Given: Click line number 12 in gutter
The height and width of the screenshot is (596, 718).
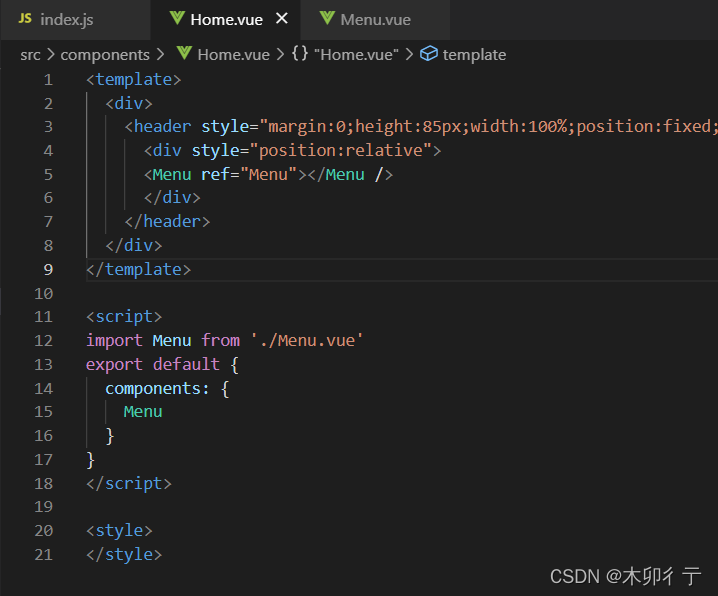Looking at the screenshot, I should tap(44, 341).
